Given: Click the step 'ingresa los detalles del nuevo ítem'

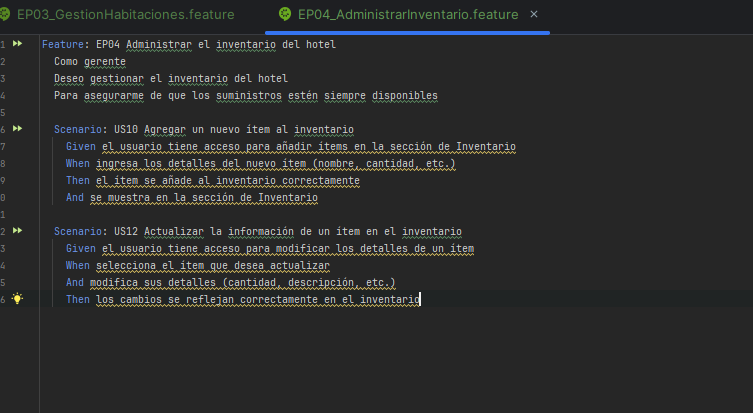Looking at the screenshot, I should pyautogui.click(x=201, y=164).
